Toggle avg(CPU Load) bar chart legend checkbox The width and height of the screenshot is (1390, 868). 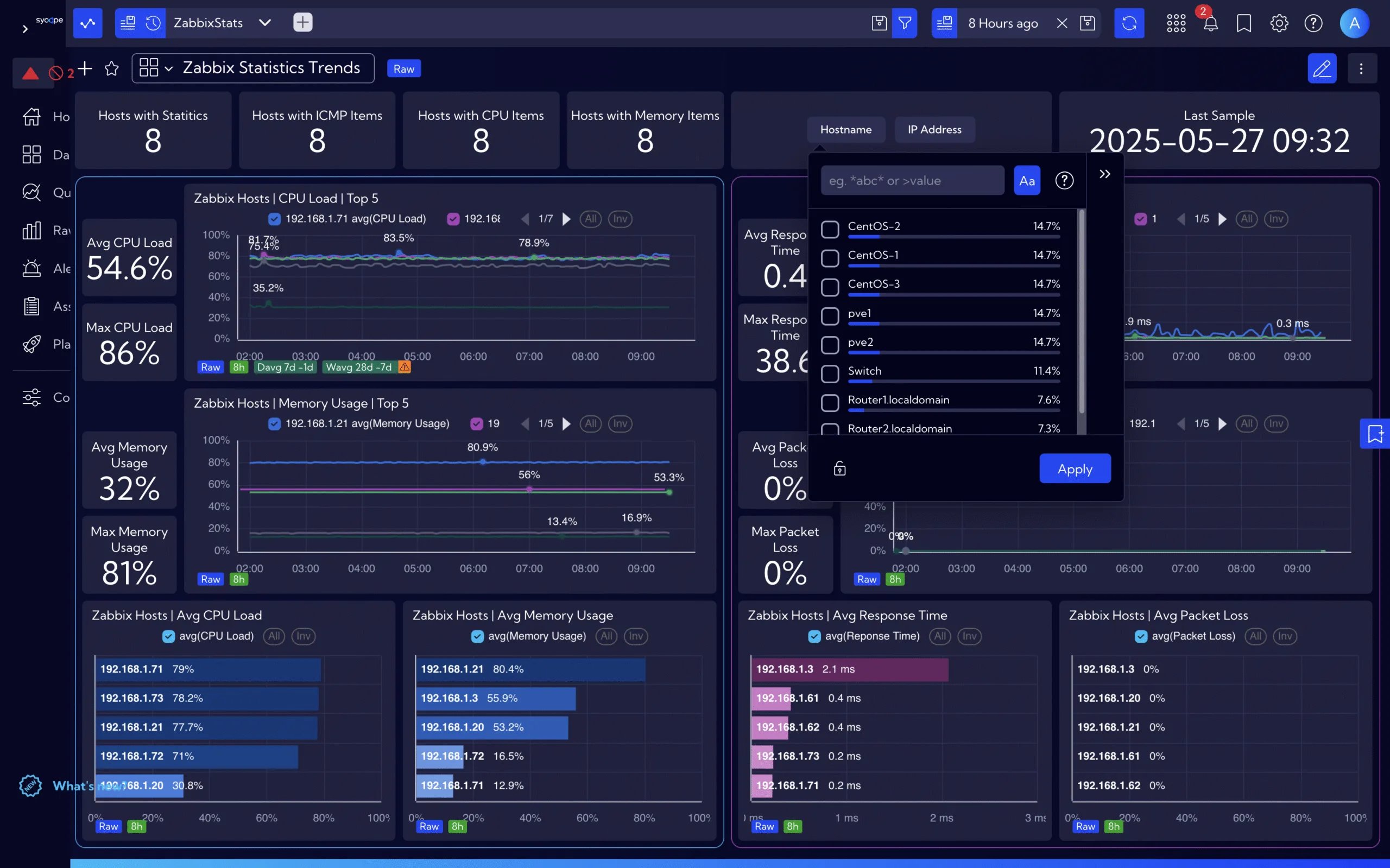coord(168,636)
